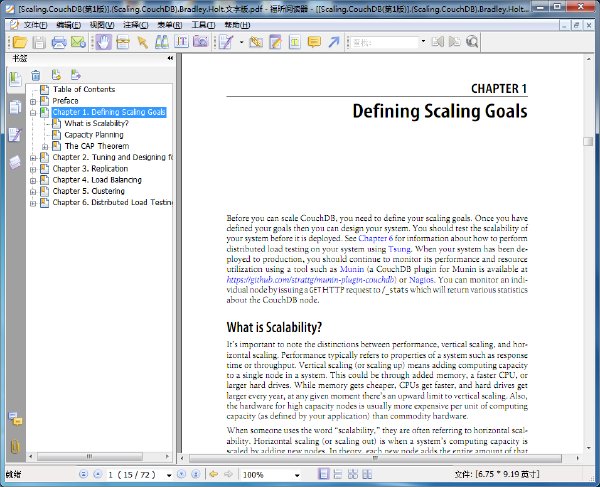Expand Chapter 6 Distributed Load Testing node
This screenshot has height=487, width=600.
pos(33,203)
